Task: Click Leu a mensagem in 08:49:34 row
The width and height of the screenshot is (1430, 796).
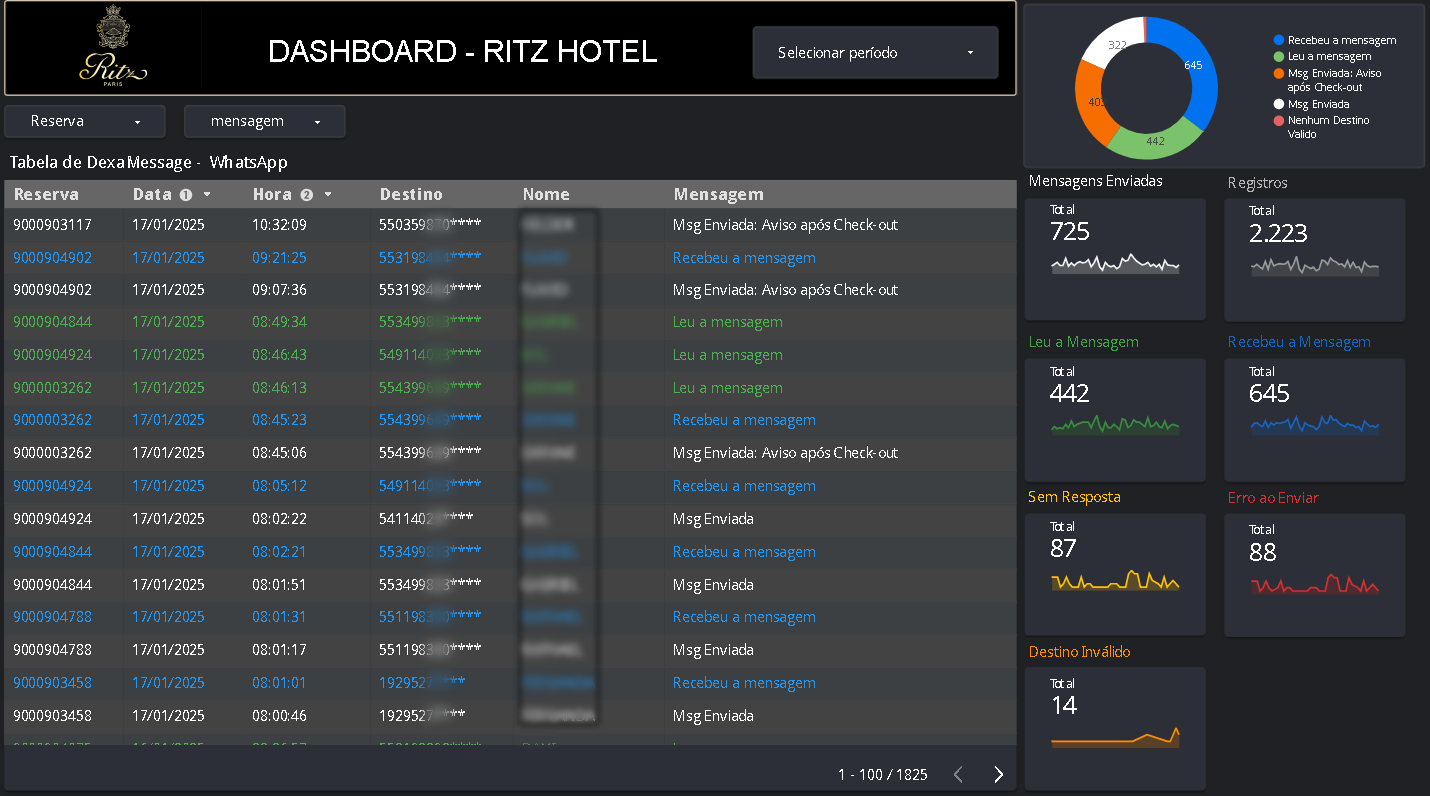Action: coord(727,322)
